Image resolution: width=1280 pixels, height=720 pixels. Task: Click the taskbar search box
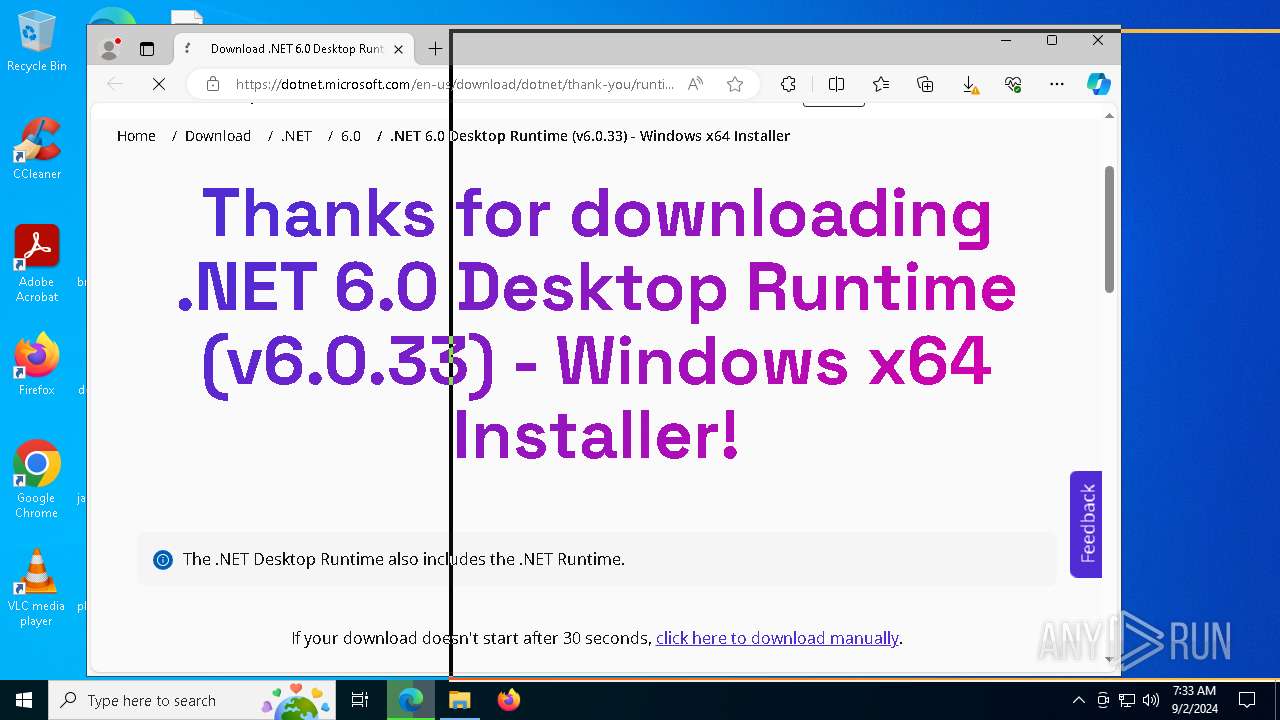point(192,700)
